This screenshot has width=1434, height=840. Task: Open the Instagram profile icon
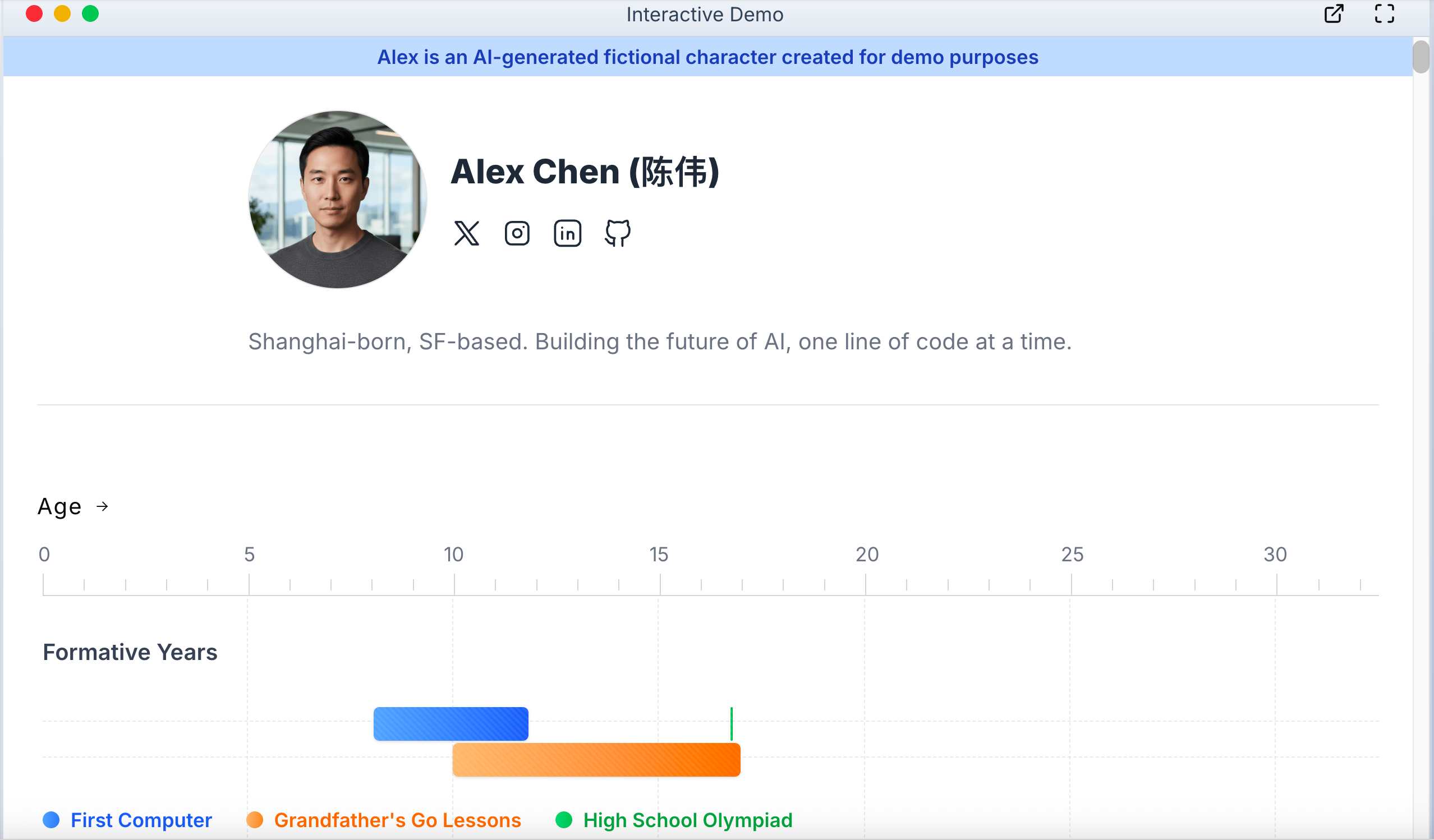click(x=517, y=233)
